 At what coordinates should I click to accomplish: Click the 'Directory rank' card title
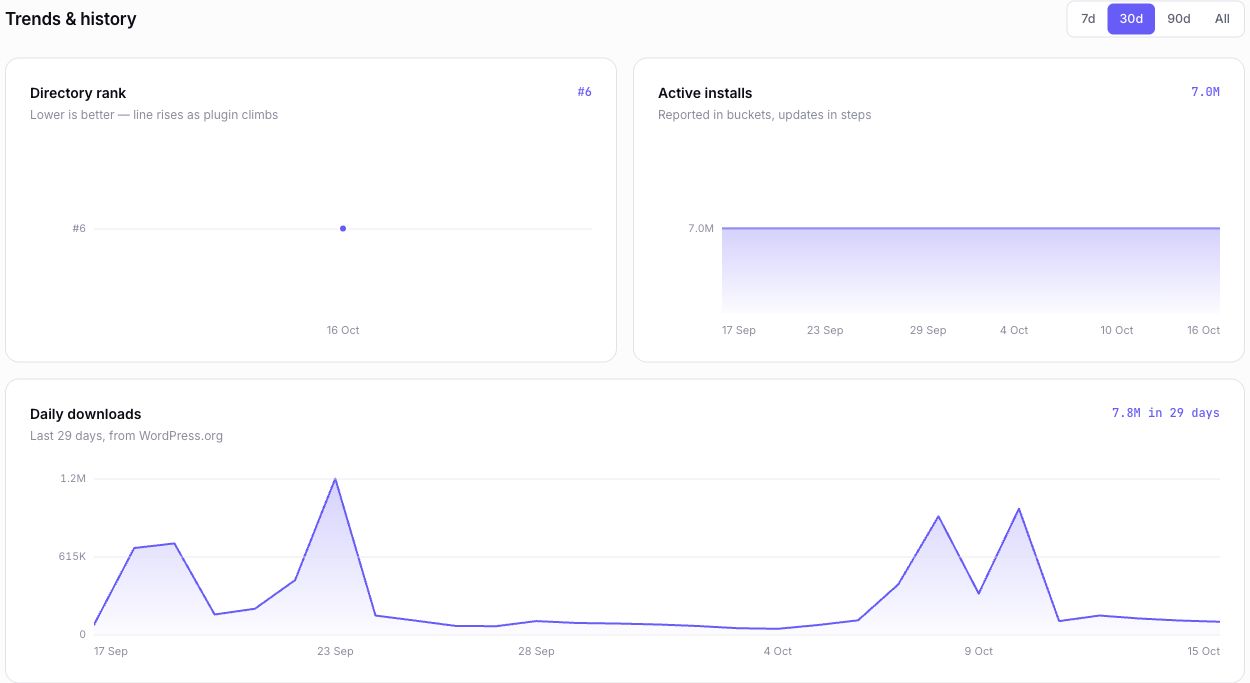(x=78, y=93)
